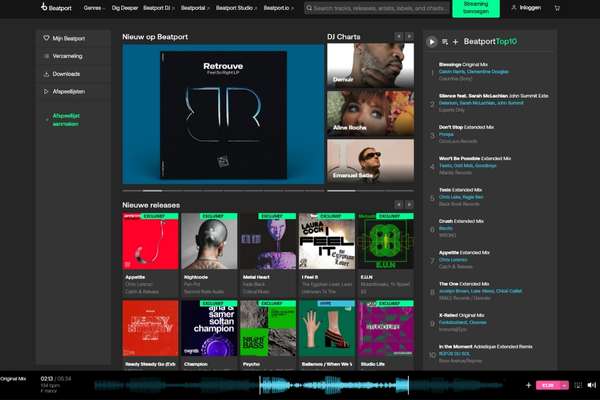Click Won't Be Possible track title
Viewport: 600px width, 400px height.
[x=475, y=159]
